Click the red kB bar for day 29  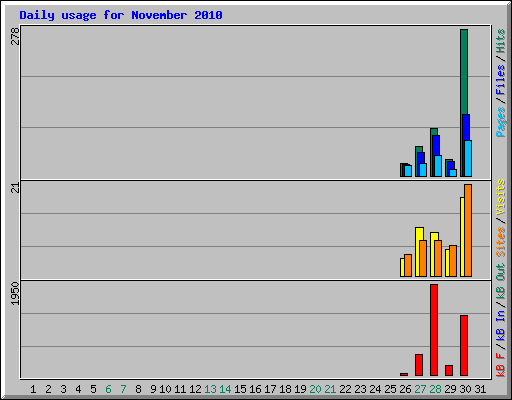click(x=449, y=371)
